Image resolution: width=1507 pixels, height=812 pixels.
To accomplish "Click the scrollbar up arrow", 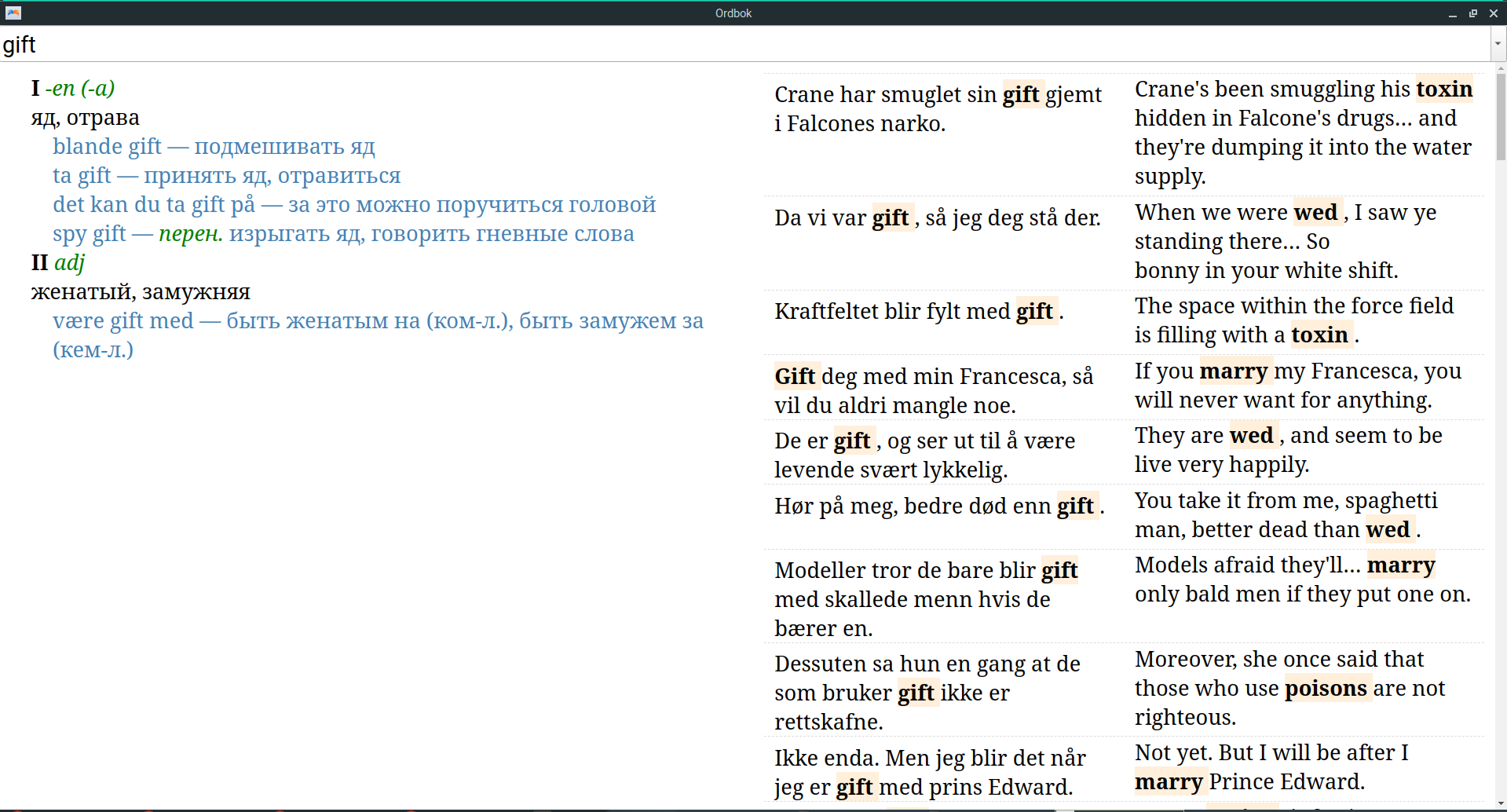I will coord(1501,69).
